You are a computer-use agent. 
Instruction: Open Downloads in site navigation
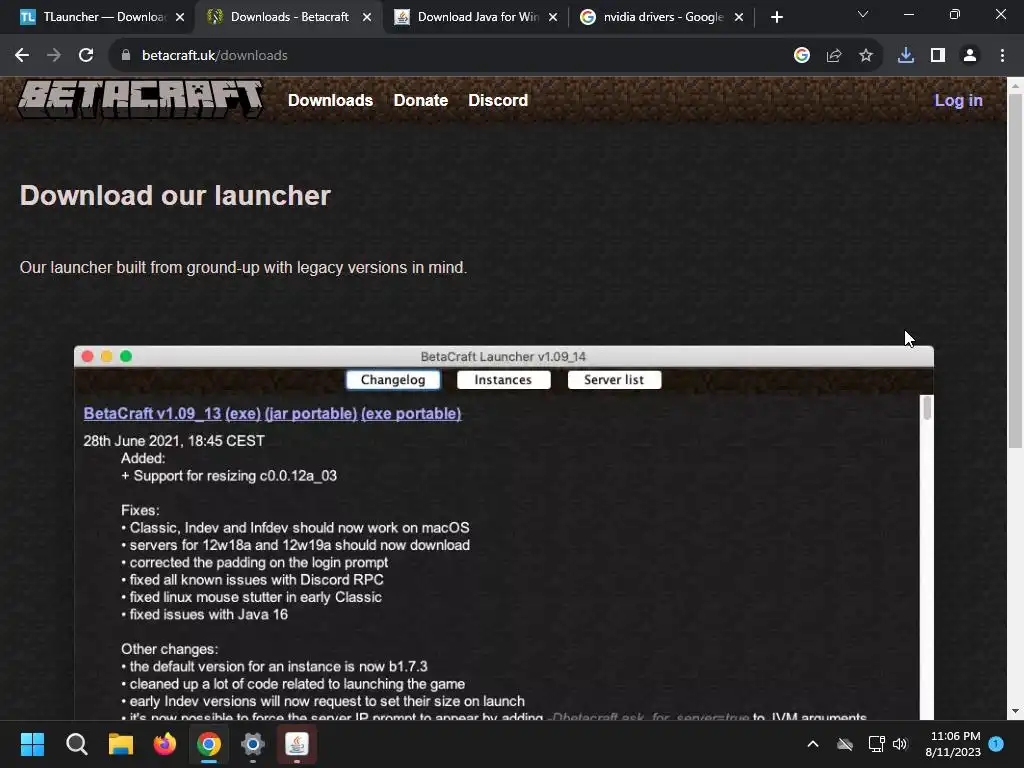[x=330, y=100]
